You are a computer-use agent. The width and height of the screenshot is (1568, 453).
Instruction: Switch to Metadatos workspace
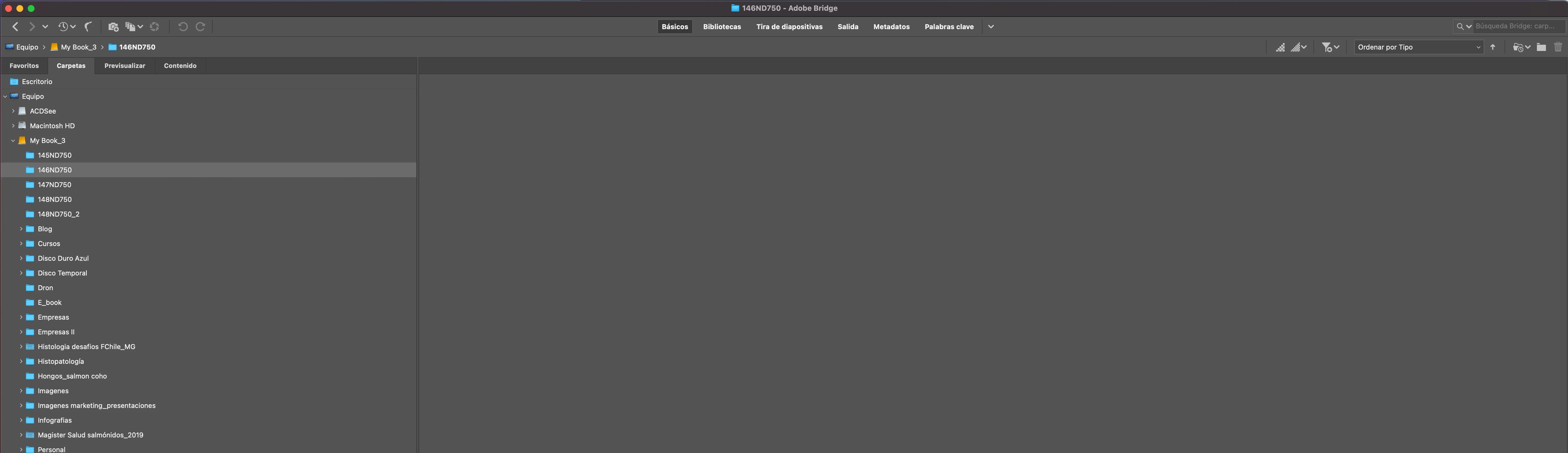(891, 26)
